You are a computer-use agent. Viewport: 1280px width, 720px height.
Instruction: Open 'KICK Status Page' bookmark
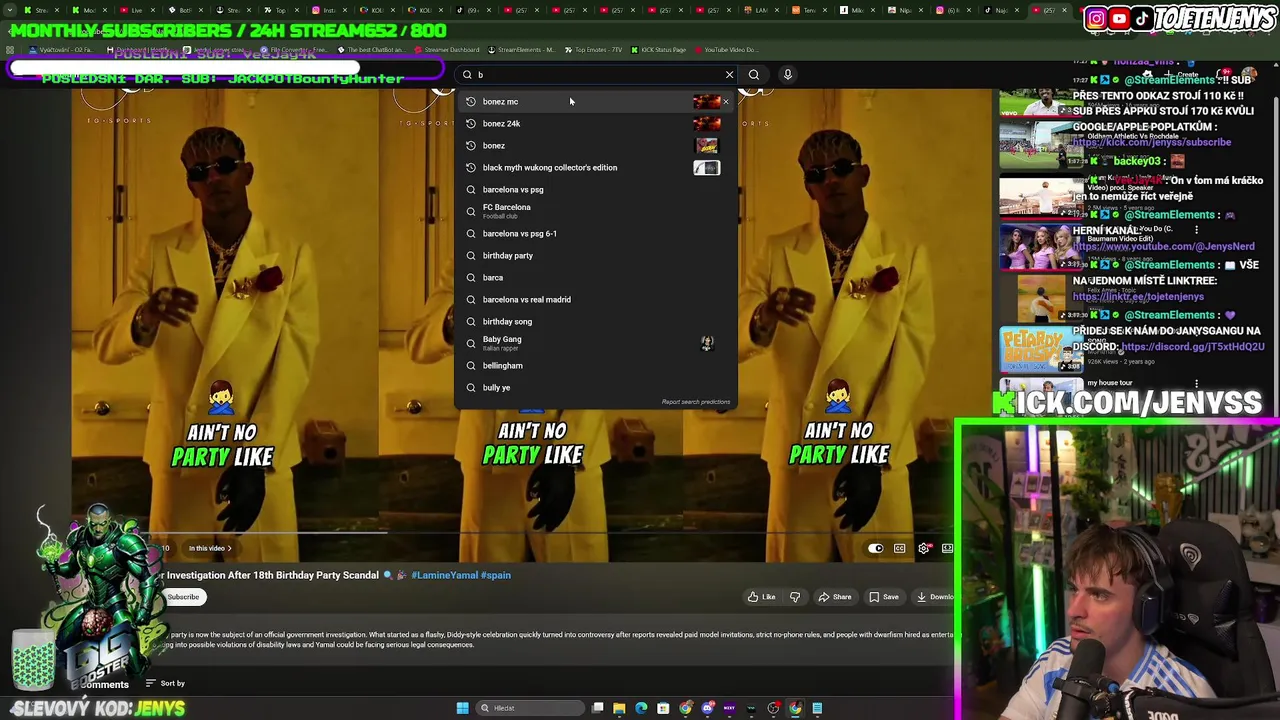(660, 50)
